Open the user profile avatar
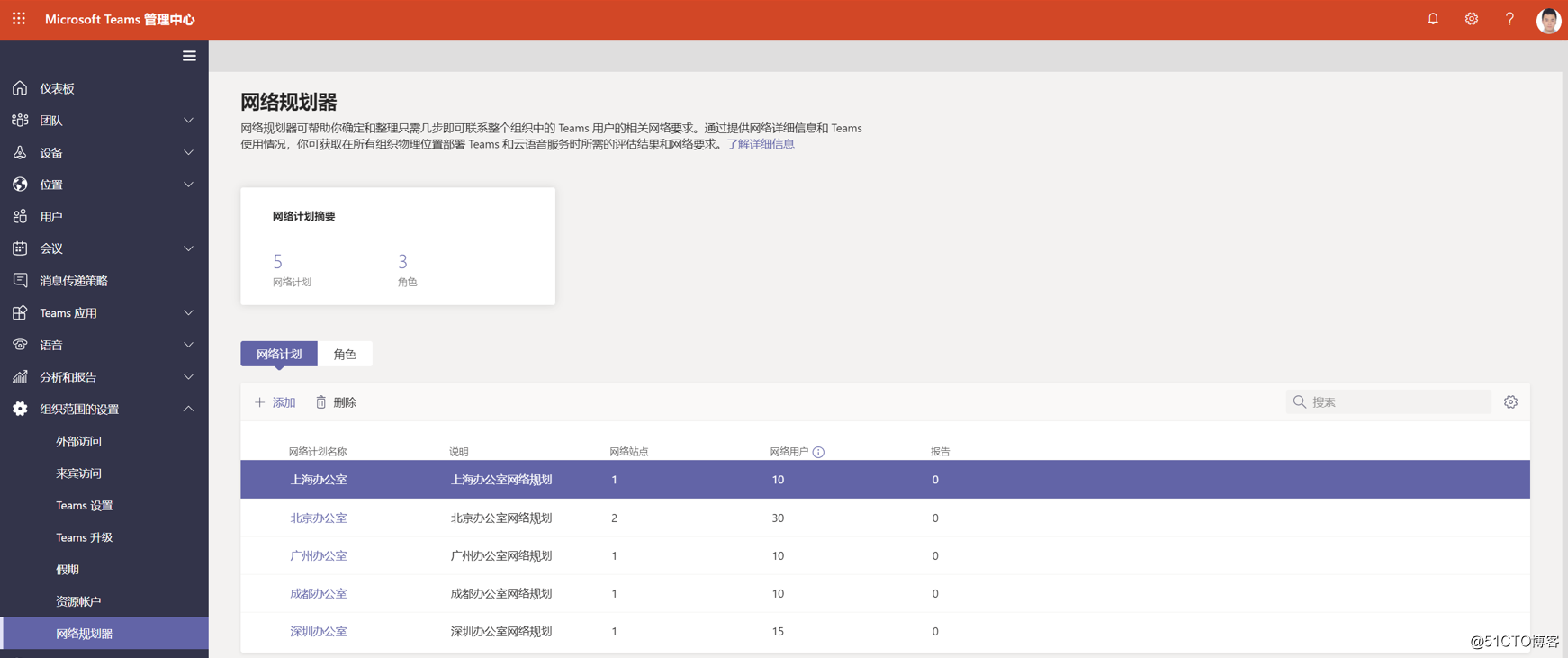The width and height of the screenshot is (1568, 658). click(1548, 20)
